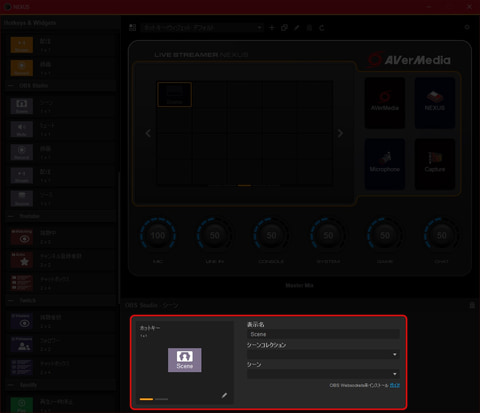This screenshot has height=413, width=480.
Task: Collapse the Twitch category in sidebar
Action: click(11, 301)
